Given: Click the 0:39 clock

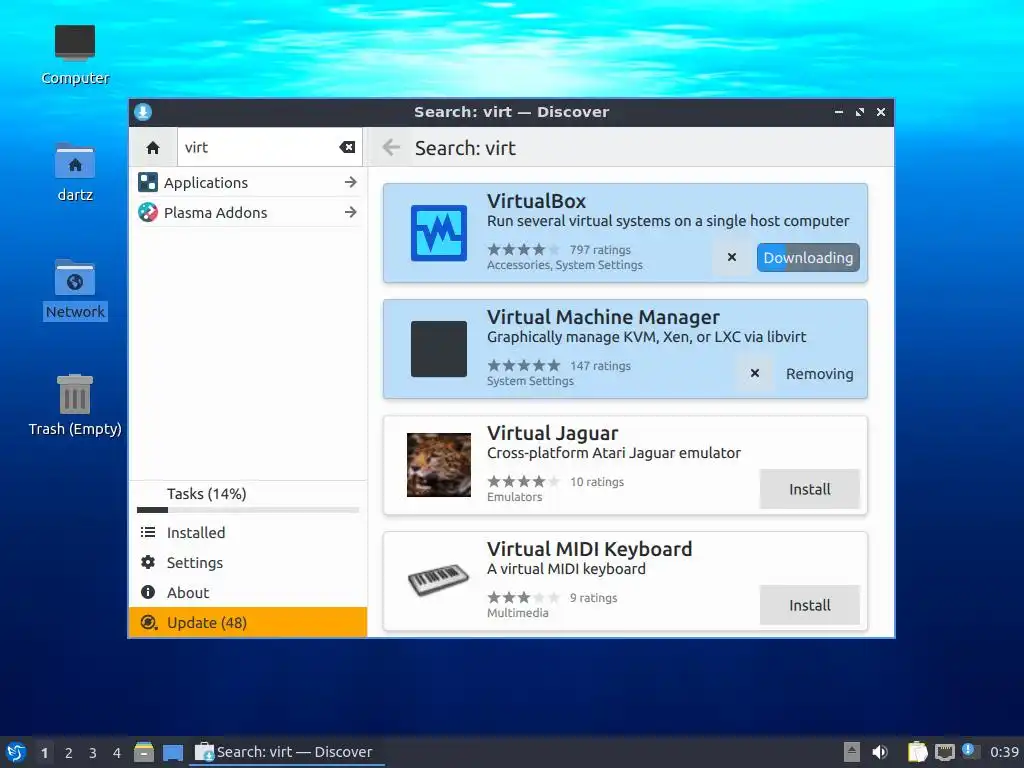Looking at the screenshot, I should (1004, 752).
